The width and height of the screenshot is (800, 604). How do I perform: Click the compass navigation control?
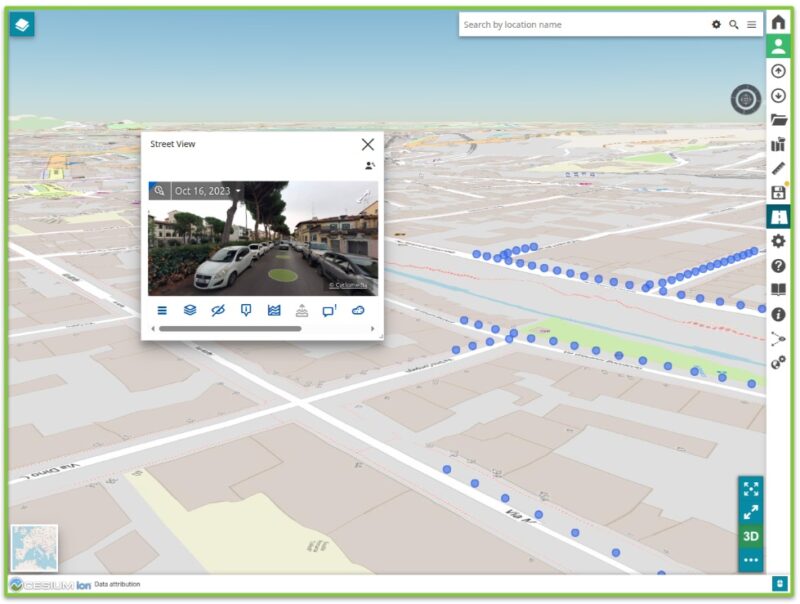point(745,99)
